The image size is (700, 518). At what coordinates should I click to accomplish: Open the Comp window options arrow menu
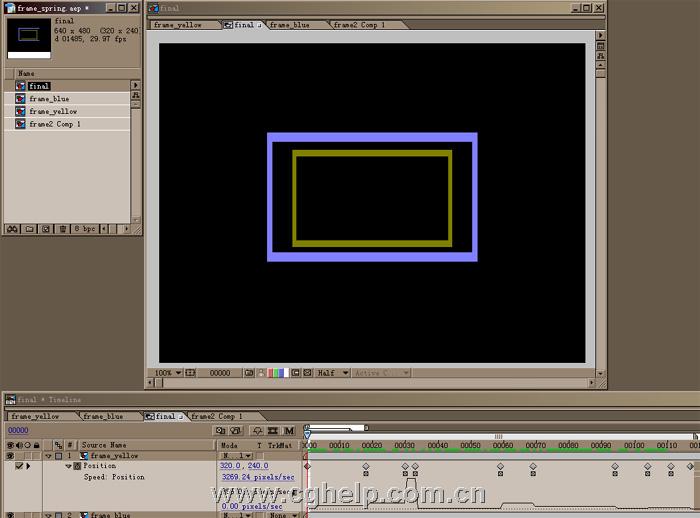tap(600, 35)
